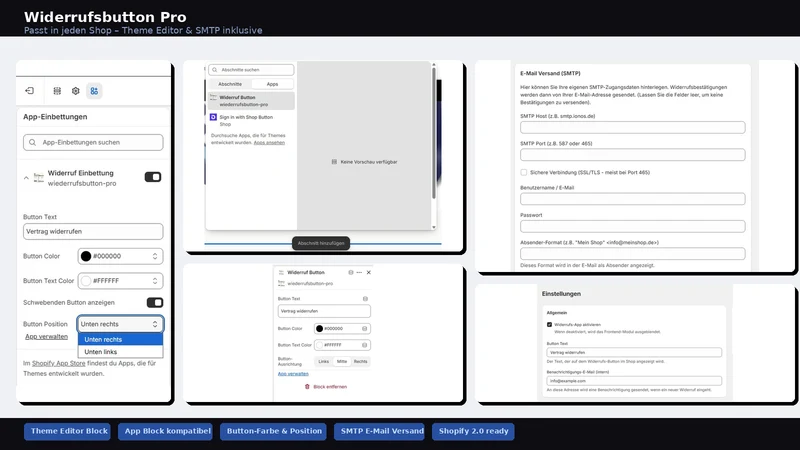
Task: Click Button Text field in embed panel
Action: click(x=93, y=231)
